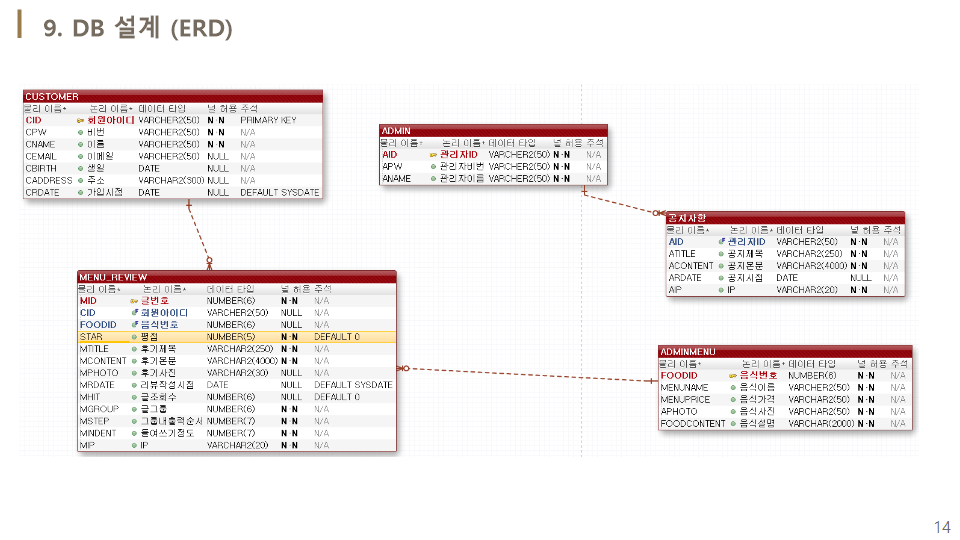Click the green bullet icon in the CRDATE row
The width and height of the screenshot is (960, 540).
pyautogui.click(x=80, y=192)
